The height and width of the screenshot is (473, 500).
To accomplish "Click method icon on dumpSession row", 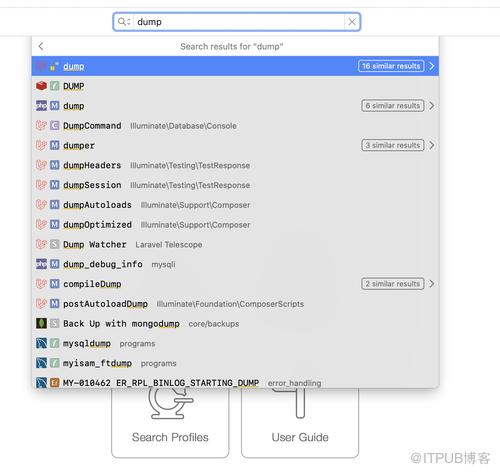I will coord(55,185).
